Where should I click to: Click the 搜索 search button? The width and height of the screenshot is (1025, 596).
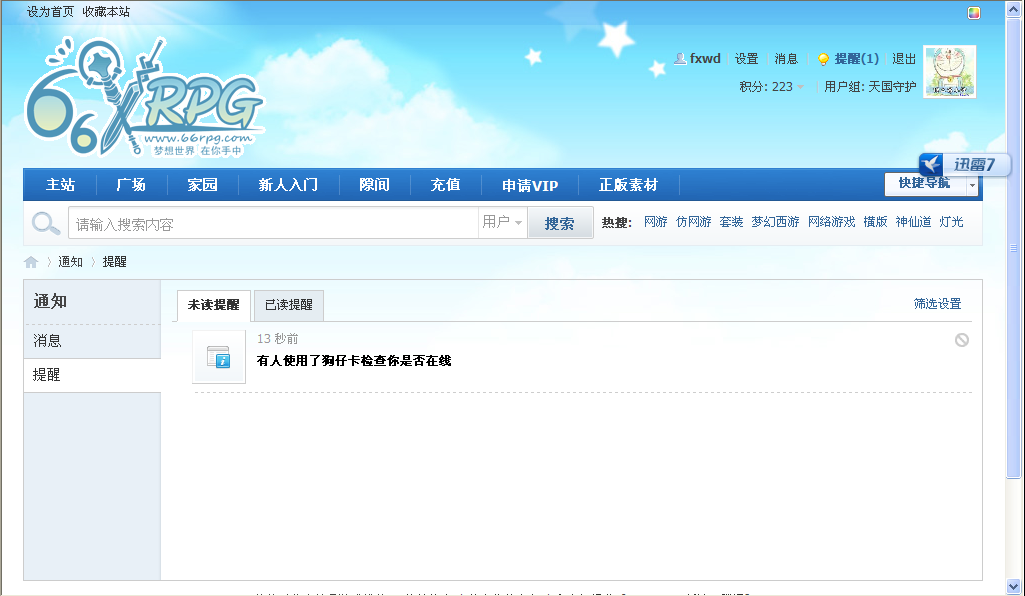tap(560, 224)
